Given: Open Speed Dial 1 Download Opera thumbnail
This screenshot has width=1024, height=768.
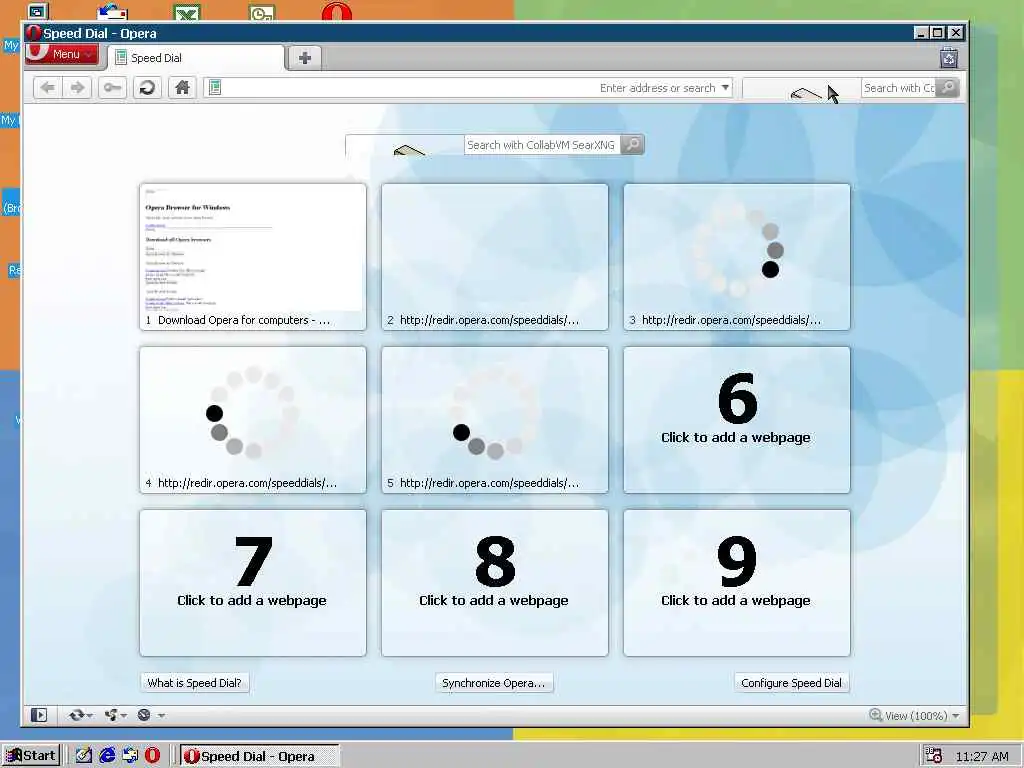Looking at the screenshot, I should [x=253, y=257].
